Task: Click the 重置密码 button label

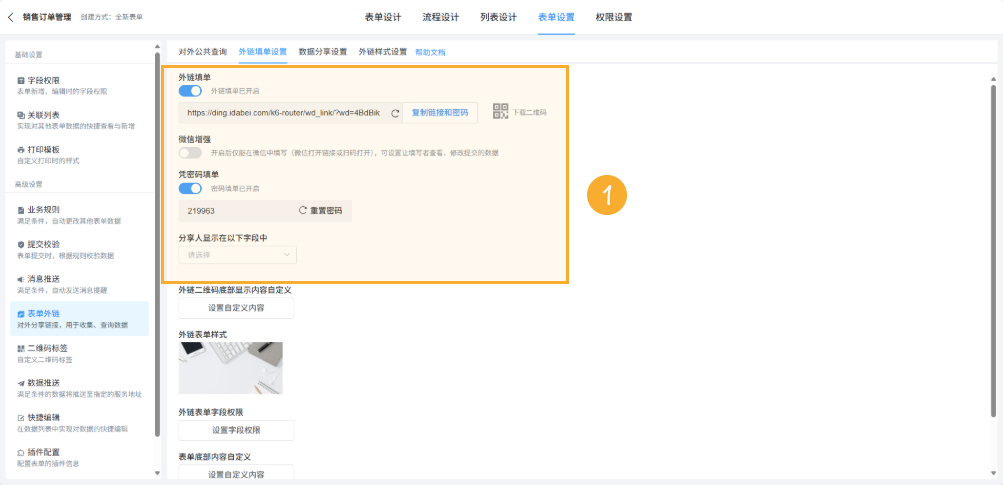Action: click(x=326, y=211)
